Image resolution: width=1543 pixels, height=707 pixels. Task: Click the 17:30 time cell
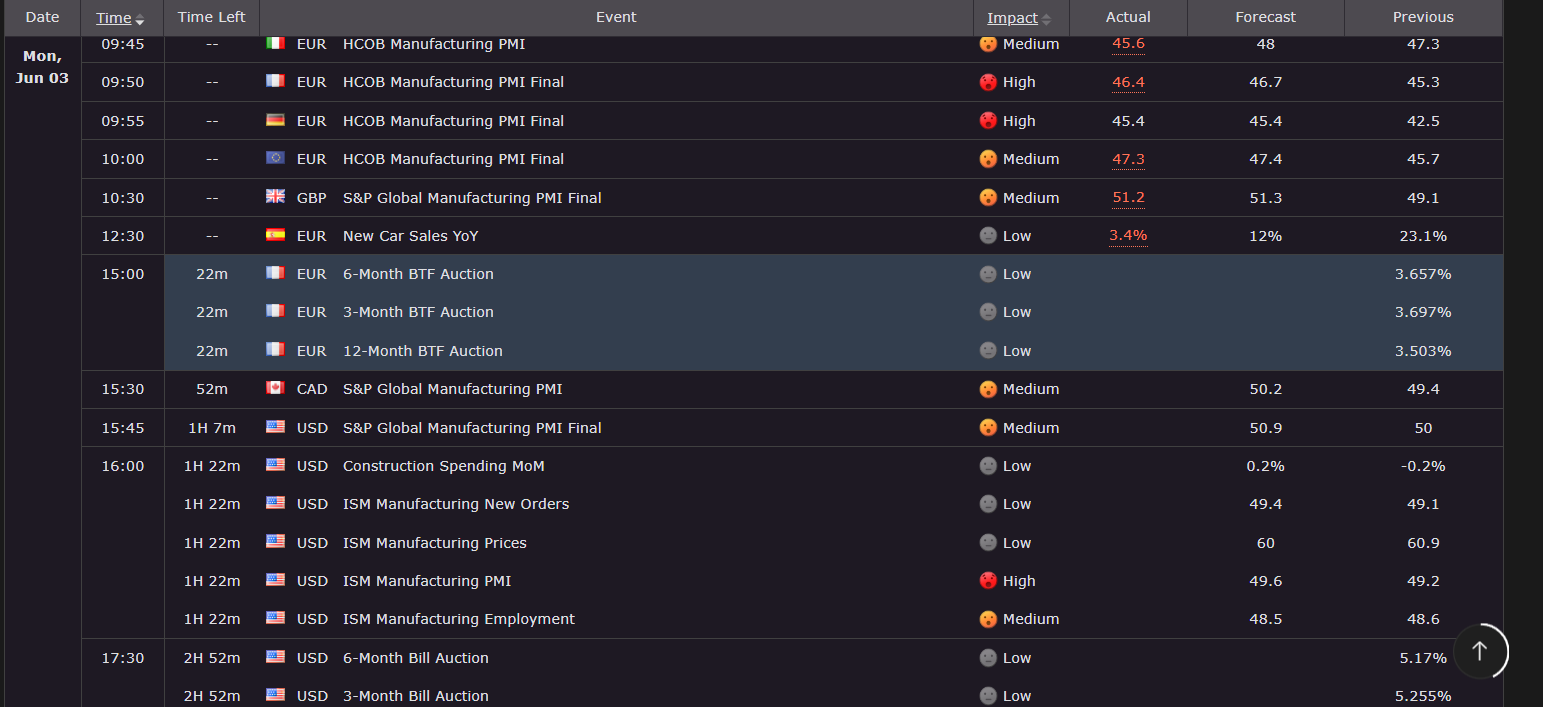pyautogui.click(x=122, y=658)
